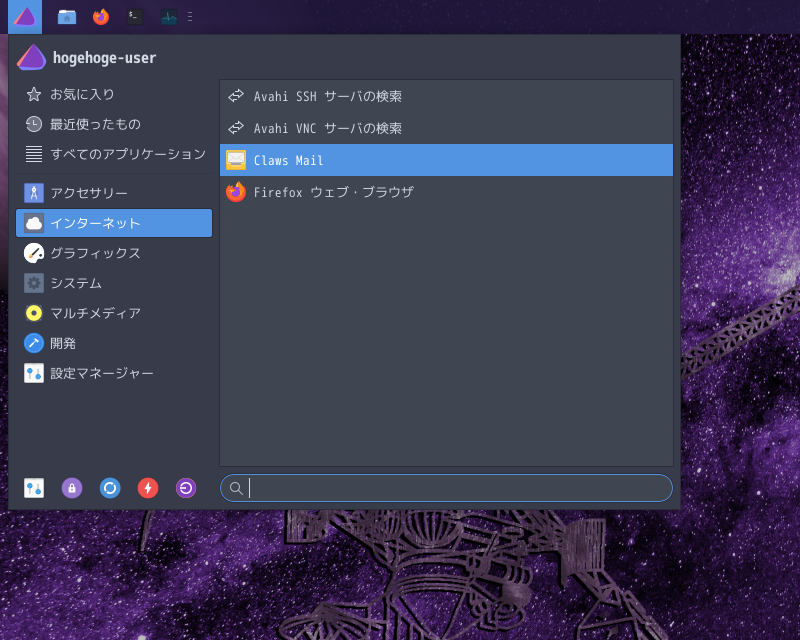
Task: Focus the application search field
Action: pyautogui.click(x=446, y=488)
